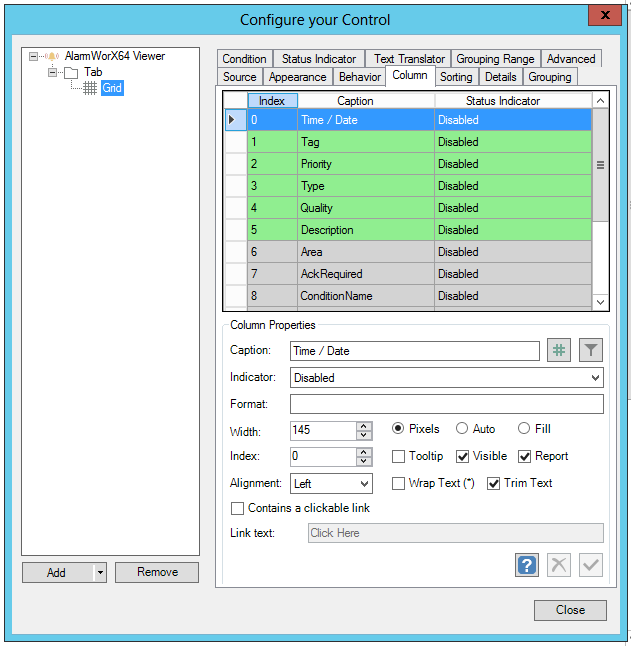The image size is (631, 646).
Task: Click the row selector arrow for row 0
Action: click(236, 120)
